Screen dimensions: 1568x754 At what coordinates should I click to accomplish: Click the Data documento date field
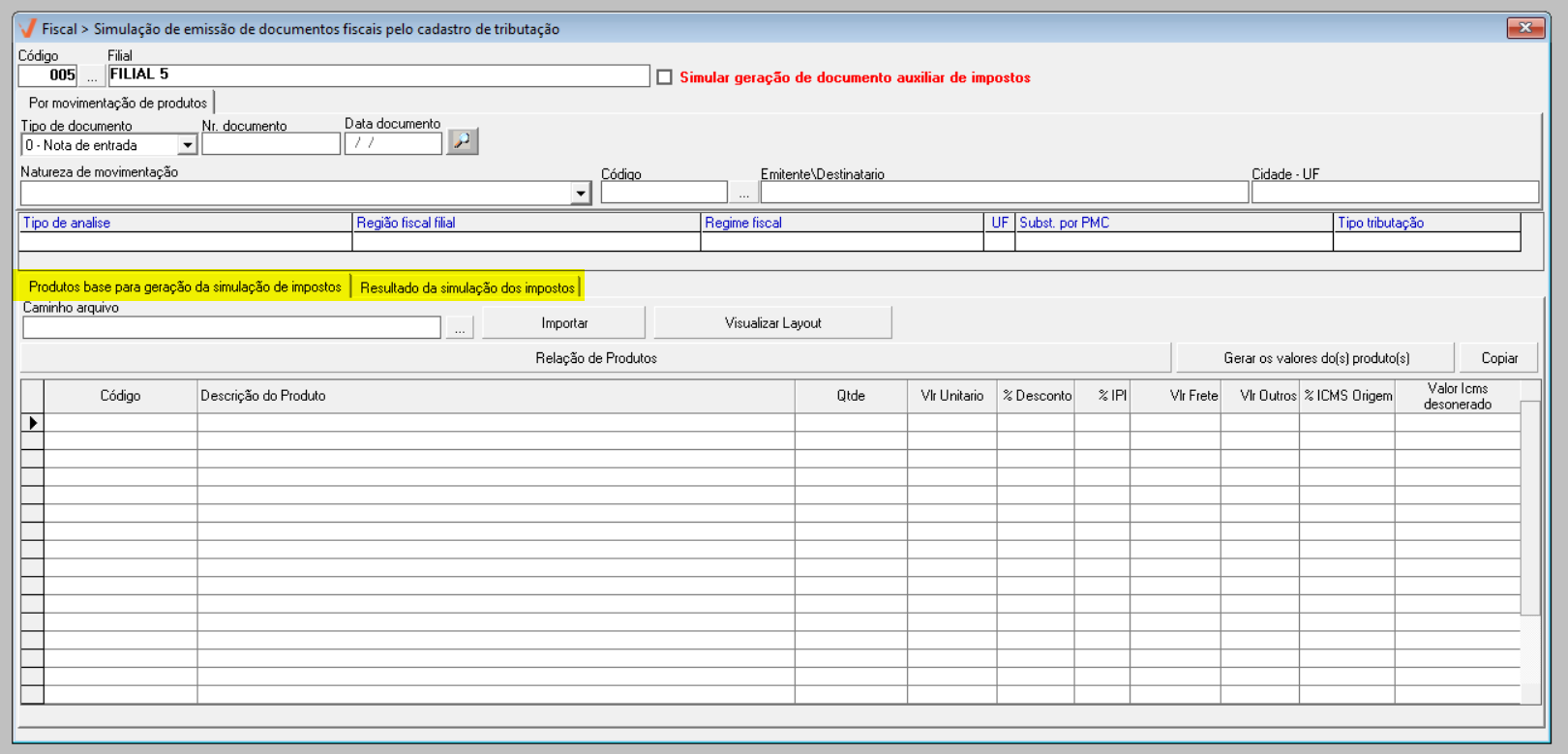click(393, 143)
